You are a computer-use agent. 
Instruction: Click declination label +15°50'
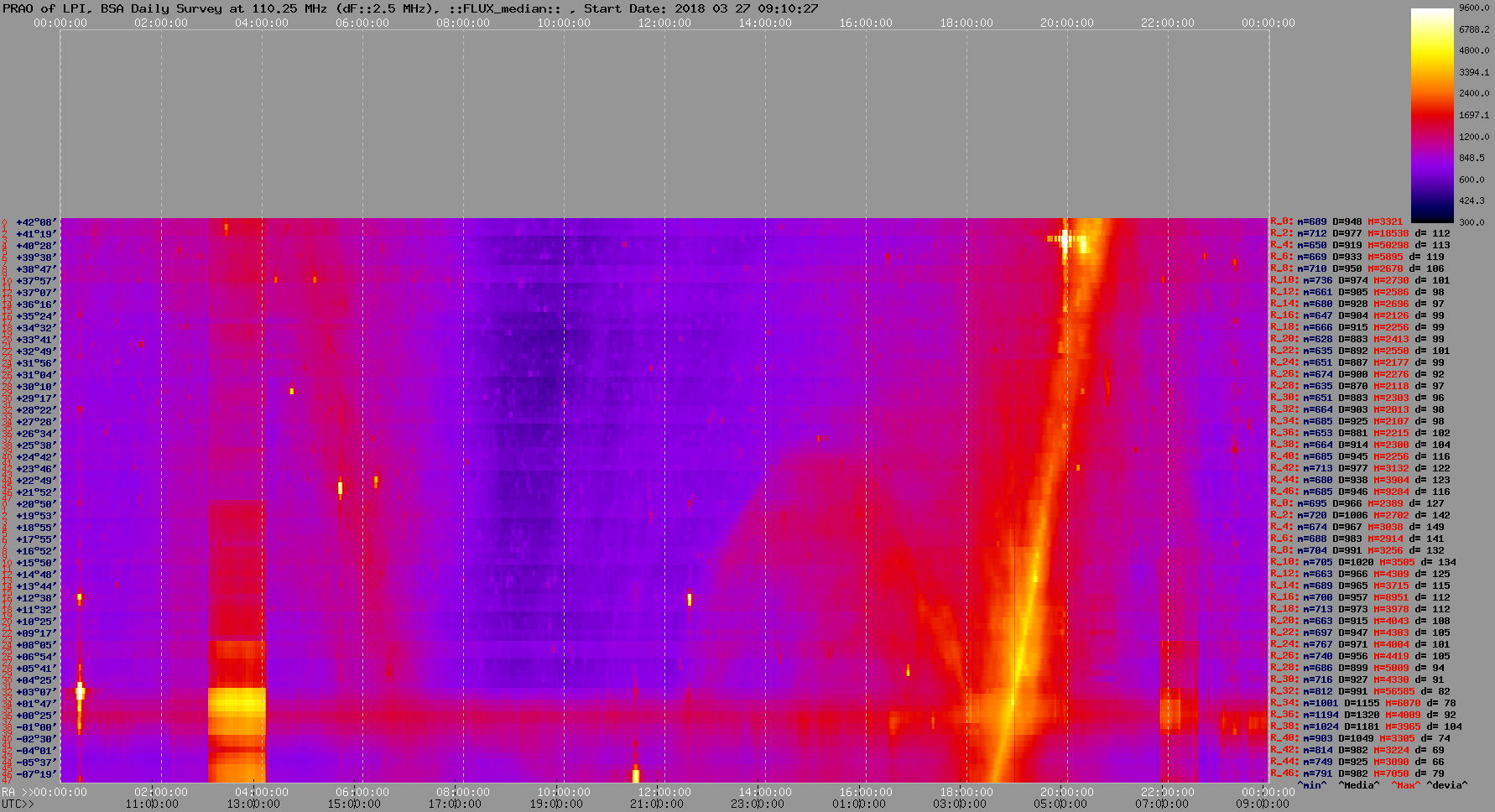pos(36,563)
